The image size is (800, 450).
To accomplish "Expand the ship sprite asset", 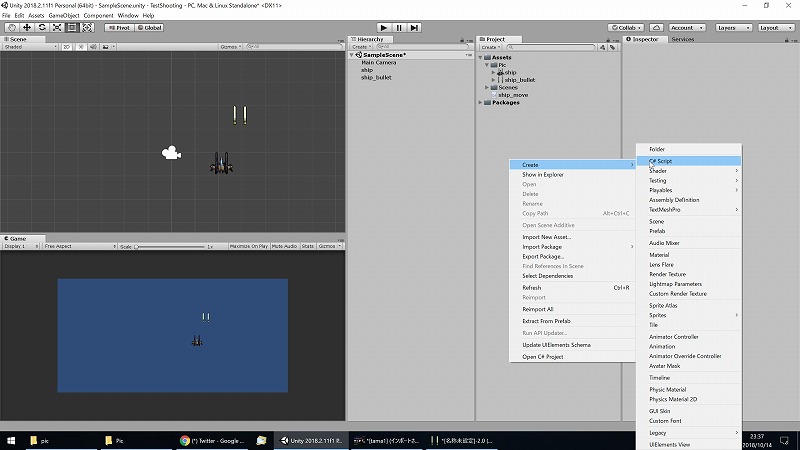I will point(493,72).
